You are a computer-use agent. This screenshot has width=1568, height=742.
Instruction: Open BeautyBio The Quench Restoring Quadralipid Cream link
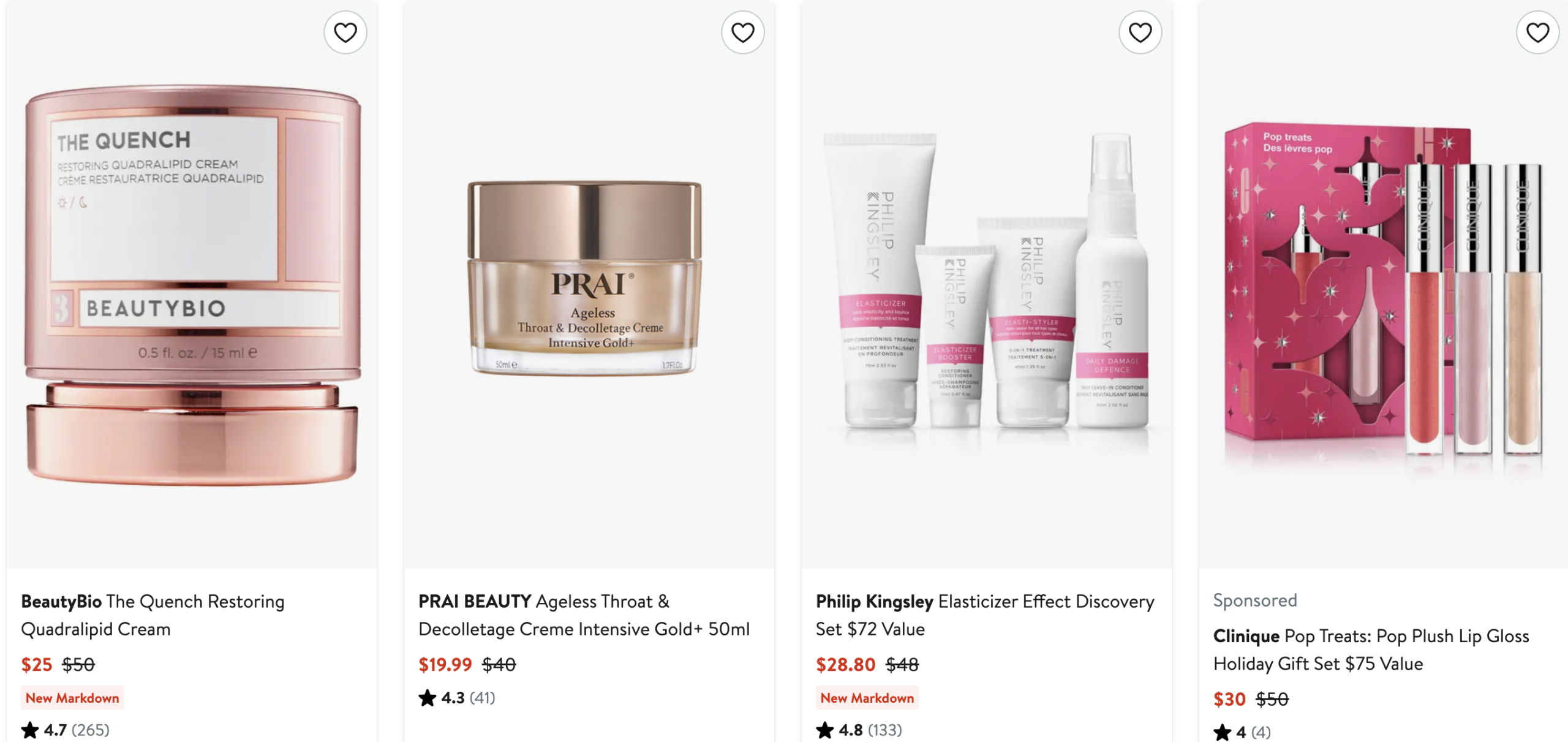pos(153,615)
